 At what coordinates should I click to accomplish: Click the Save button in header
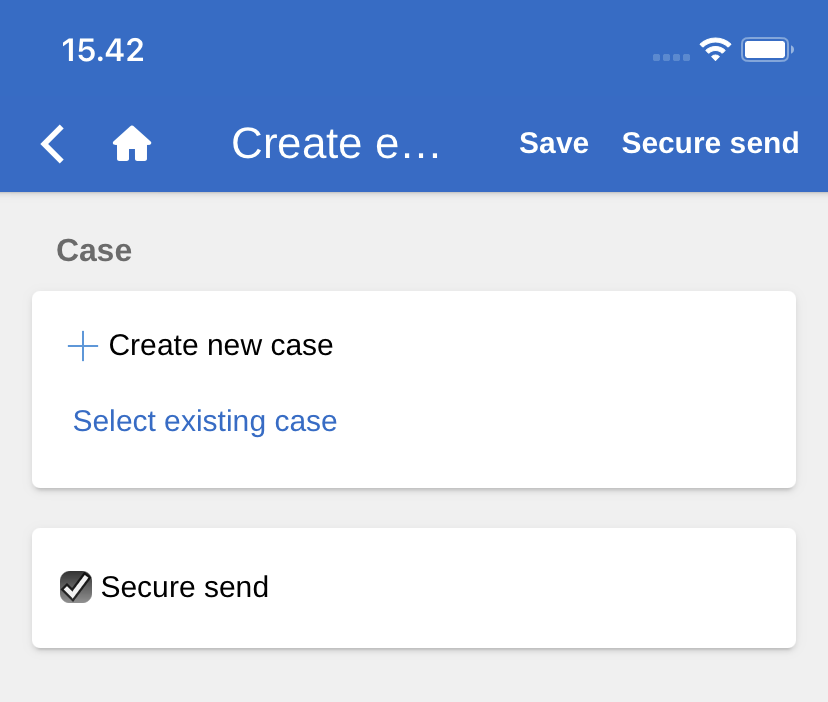point(553,144)
